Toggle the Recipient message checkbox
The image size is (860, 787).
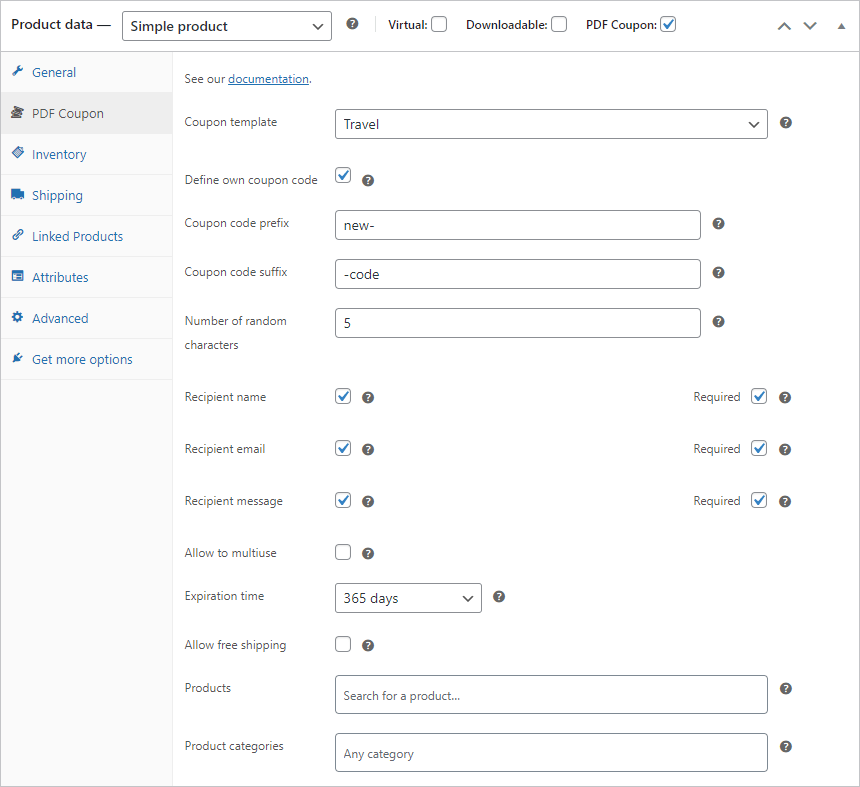[343, 501]
